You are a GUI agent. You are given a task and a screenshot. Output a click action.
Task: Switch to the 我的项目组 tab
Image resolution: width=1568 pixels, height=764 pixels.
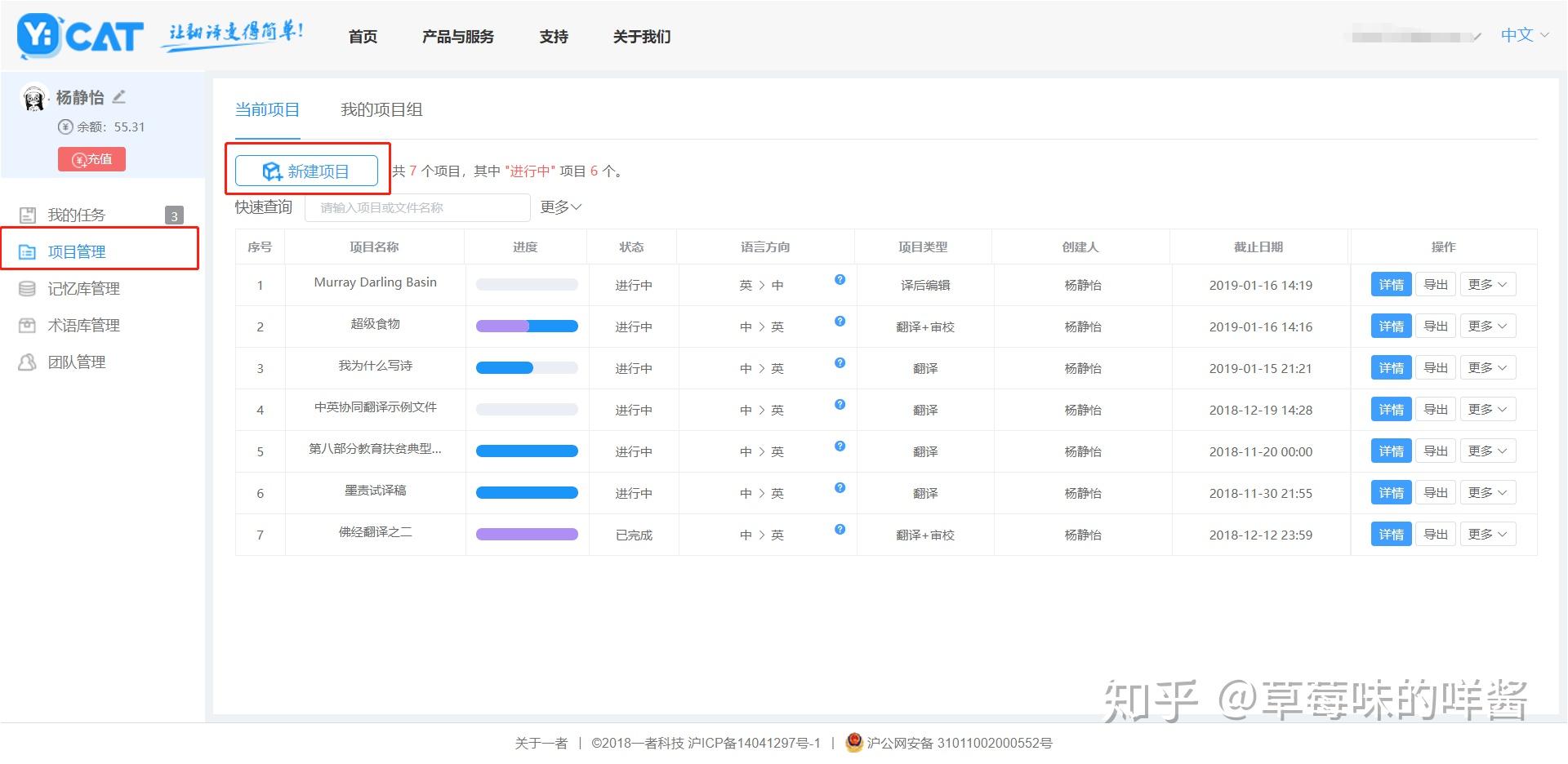tap(382, 109)
